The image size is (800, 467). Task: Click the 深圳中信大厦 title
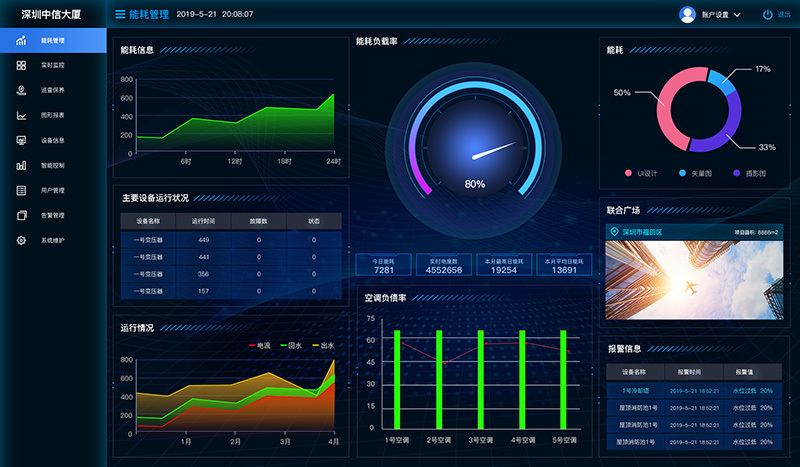(51, 14)
